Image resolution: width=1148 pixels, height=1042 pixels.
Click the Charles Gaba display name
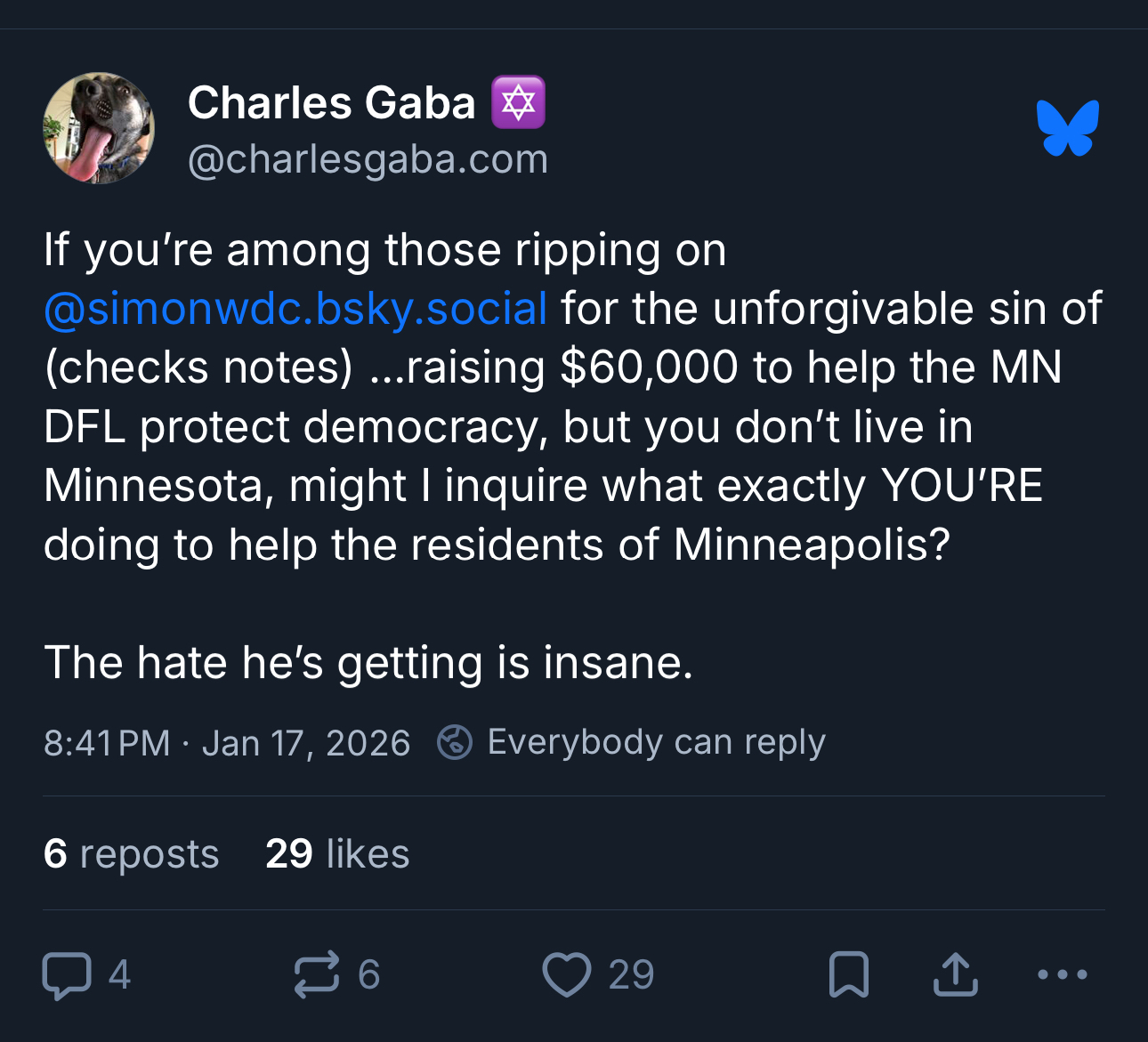pos(332,103)
